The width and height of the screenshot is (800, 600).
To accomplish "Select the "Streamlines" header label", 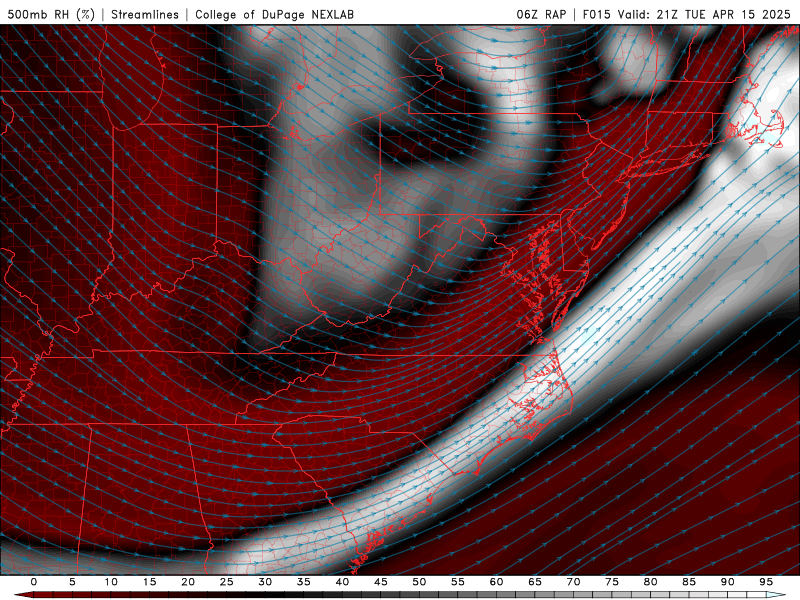I will tap(145, 14).
